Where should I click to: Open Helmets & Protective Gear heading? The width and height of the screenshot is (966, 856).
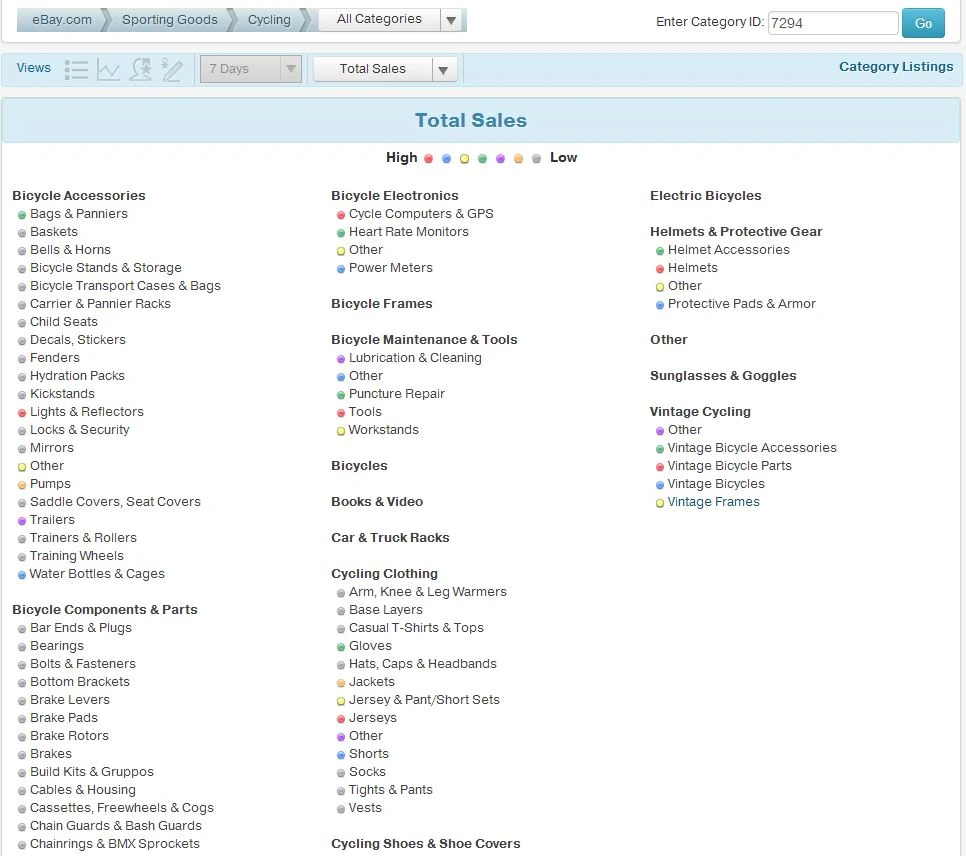736,231
